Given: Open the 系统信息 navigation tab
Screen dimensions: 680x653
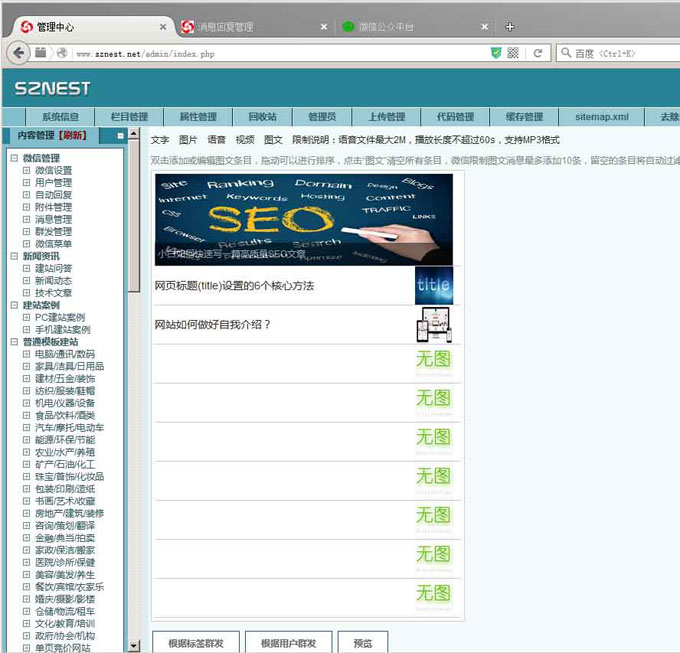Looking at the screenshot, I should pyautogui.click(x=59, y=117).
